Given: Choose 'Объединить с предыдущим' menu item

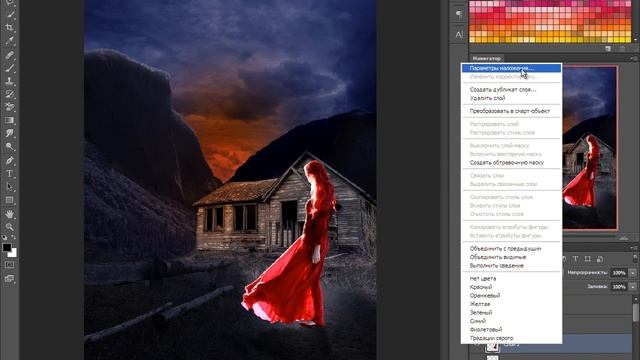Looking at the screenshot, I should pyautogui.click(x=511, y=249).
